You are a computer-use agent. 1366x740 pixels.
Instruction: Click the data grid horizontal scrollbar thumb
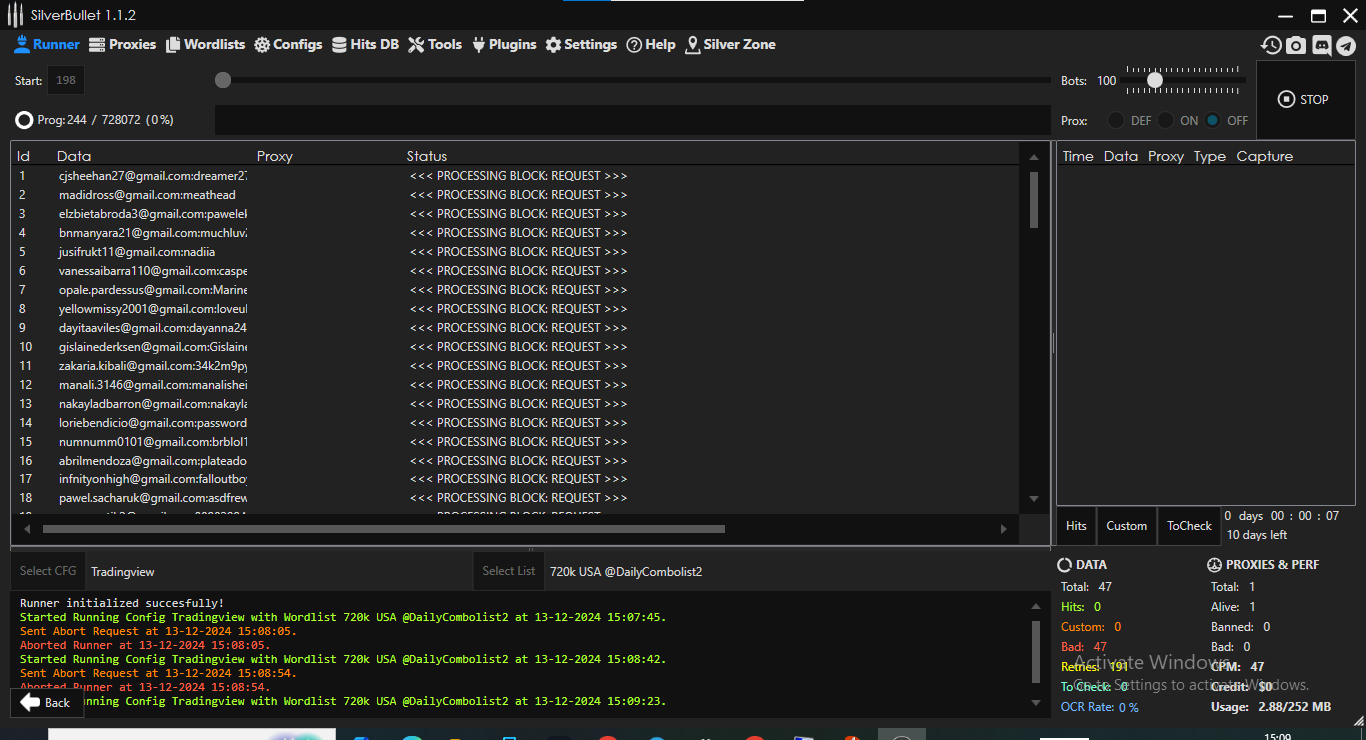click(384, 529)
